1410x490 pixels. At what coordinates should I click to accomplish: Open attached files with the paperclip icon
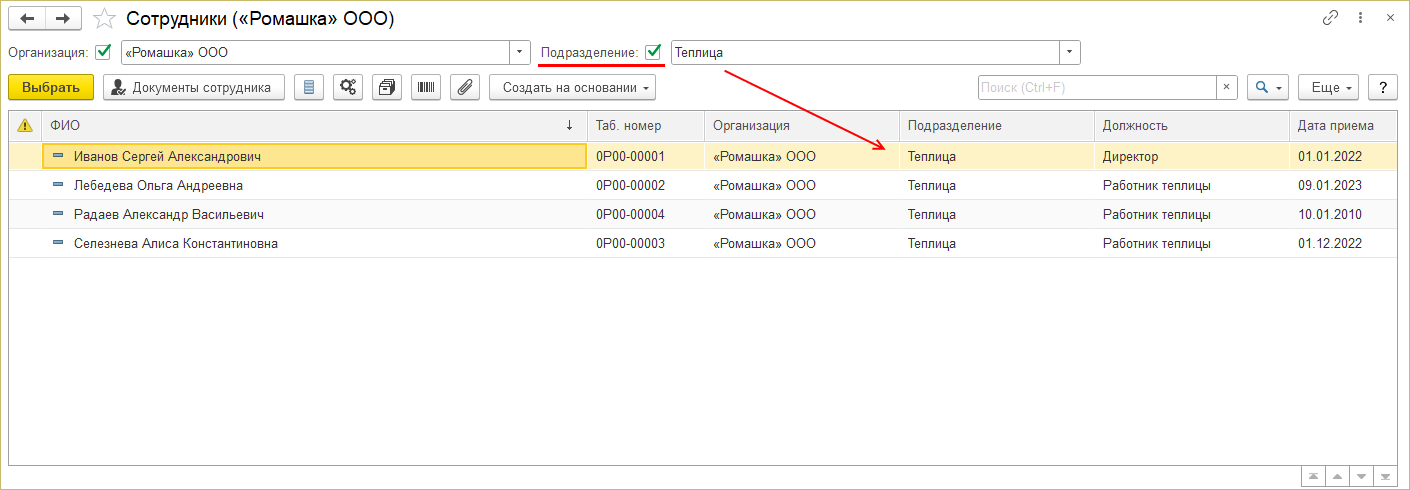click(x=464, y=88)
